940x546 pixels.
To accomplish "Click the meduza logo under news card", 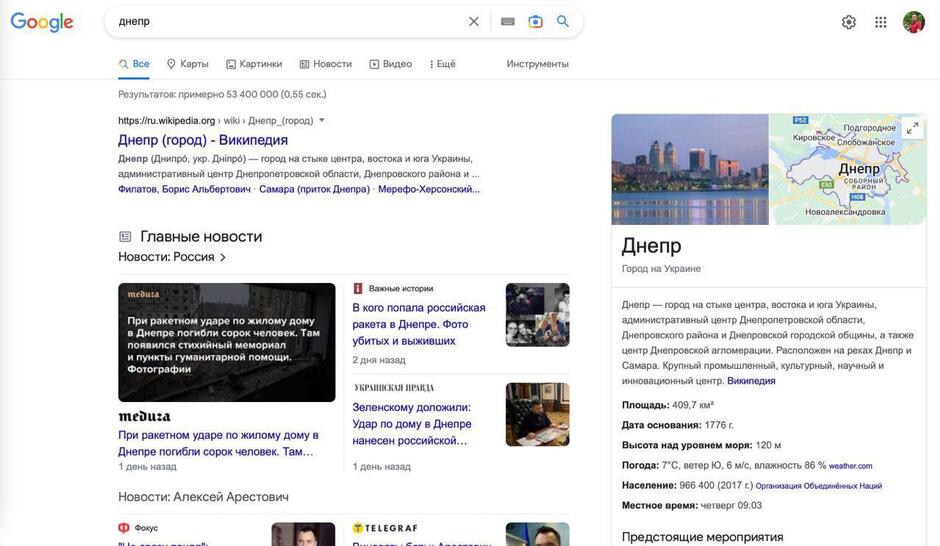I will click(x=144, y=416).
